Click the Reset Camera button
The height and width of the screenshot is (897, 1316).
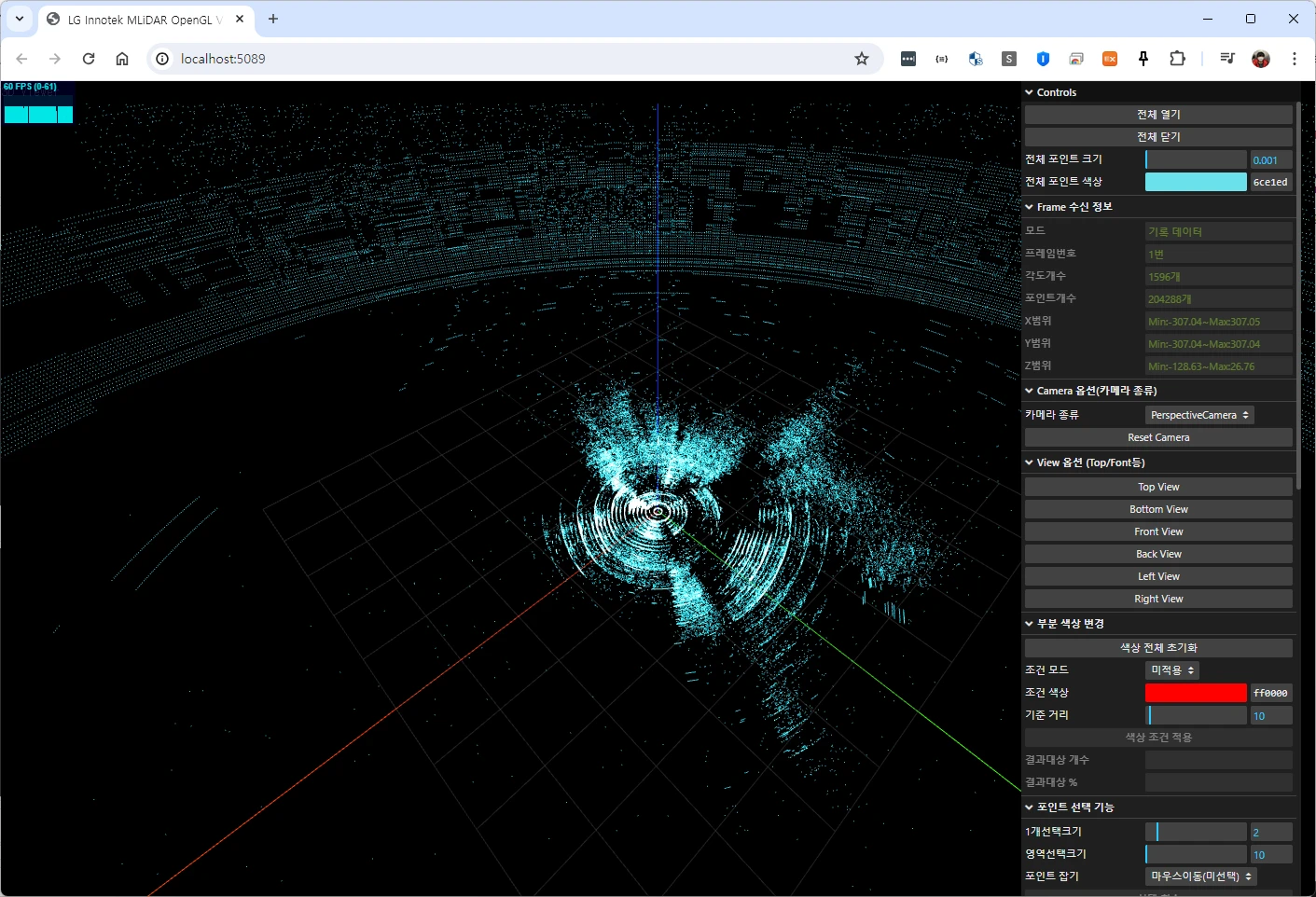point(1158,437)
